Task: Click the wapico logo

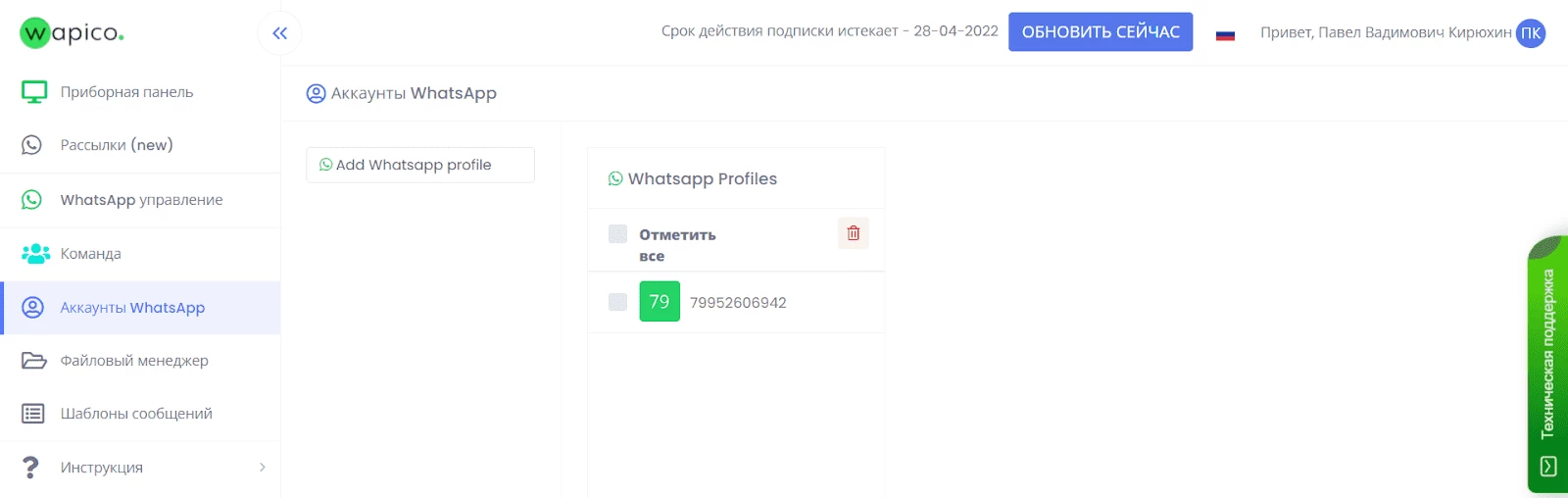Action: point(72,32)
